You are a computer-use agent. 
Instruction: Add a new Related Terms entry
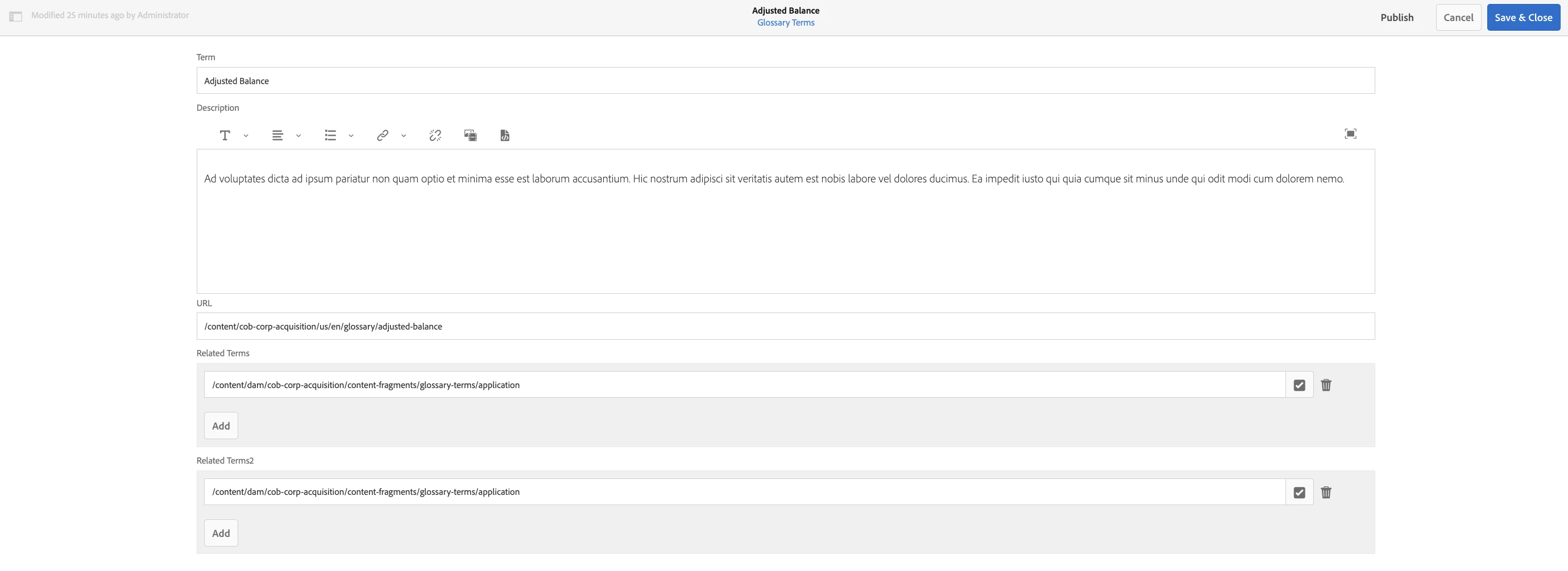pyautogui.click(x=221, y=426)
